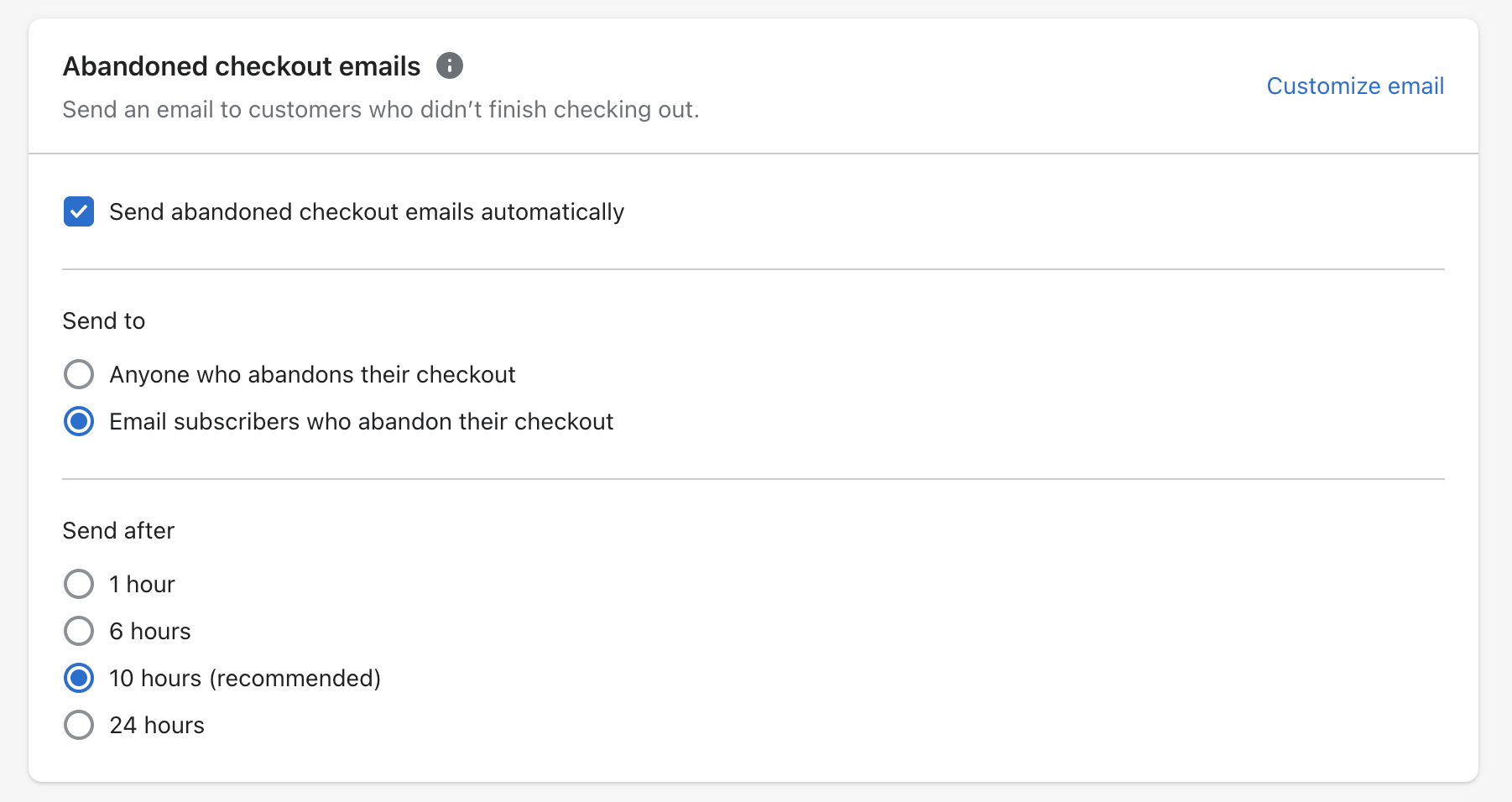Click the '6 hours' label text

tap(150, 631)
